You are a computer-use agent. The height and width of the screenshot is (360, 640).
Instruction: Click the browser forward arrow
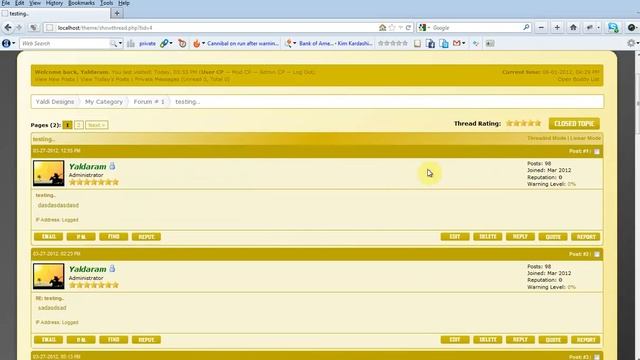point(19,28)
